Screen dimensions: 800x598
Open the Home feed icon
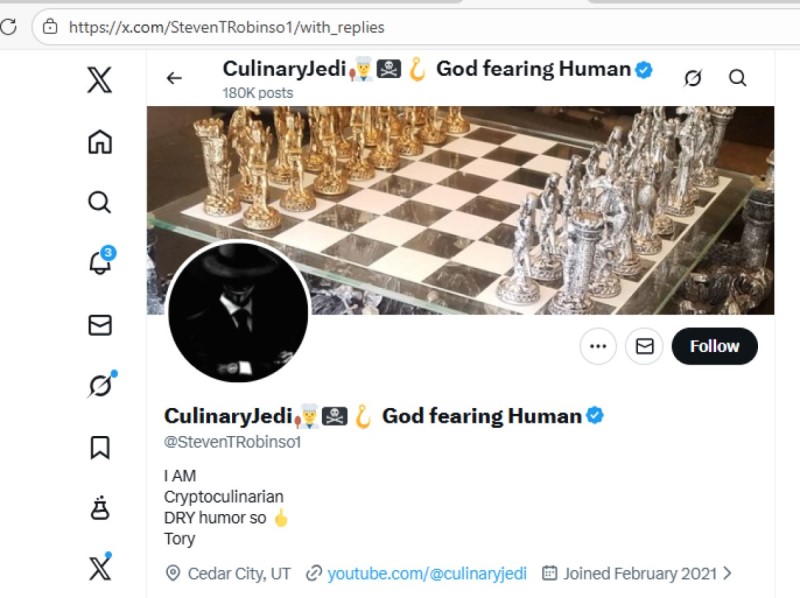99,142
